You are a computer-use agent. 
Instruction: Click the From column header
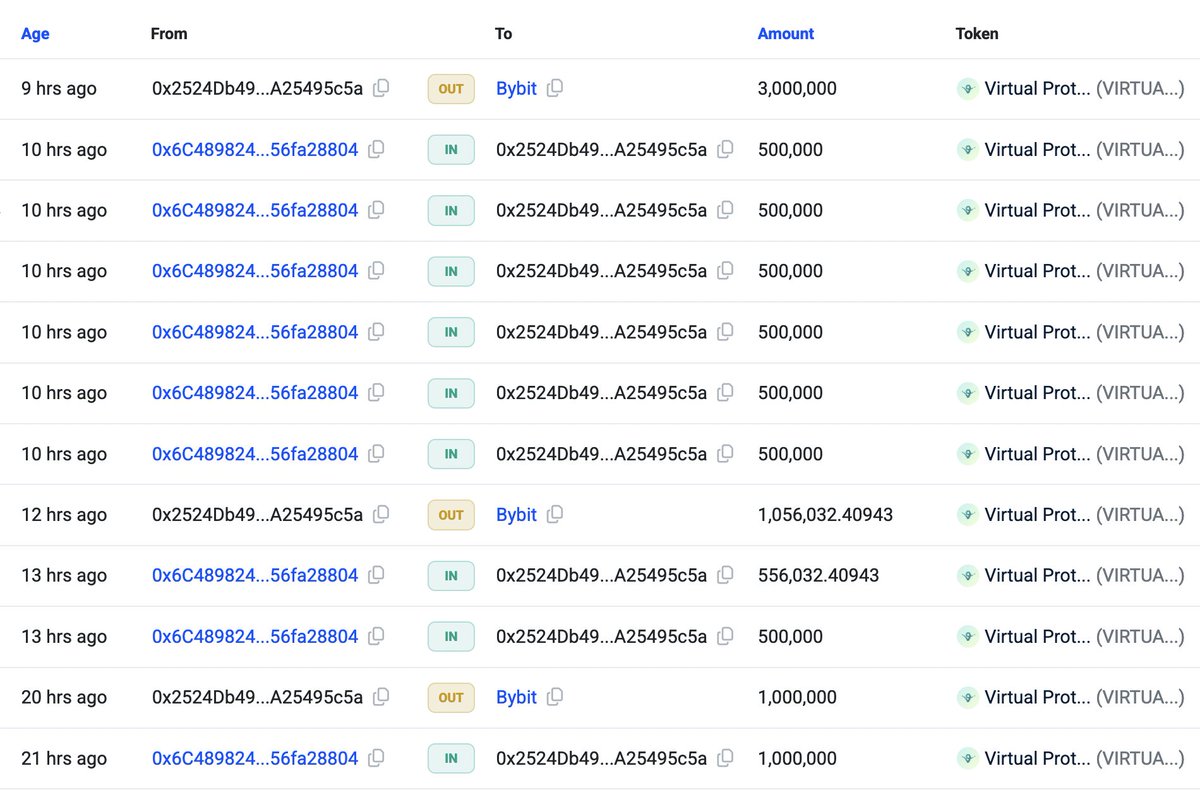pos(169,33)
